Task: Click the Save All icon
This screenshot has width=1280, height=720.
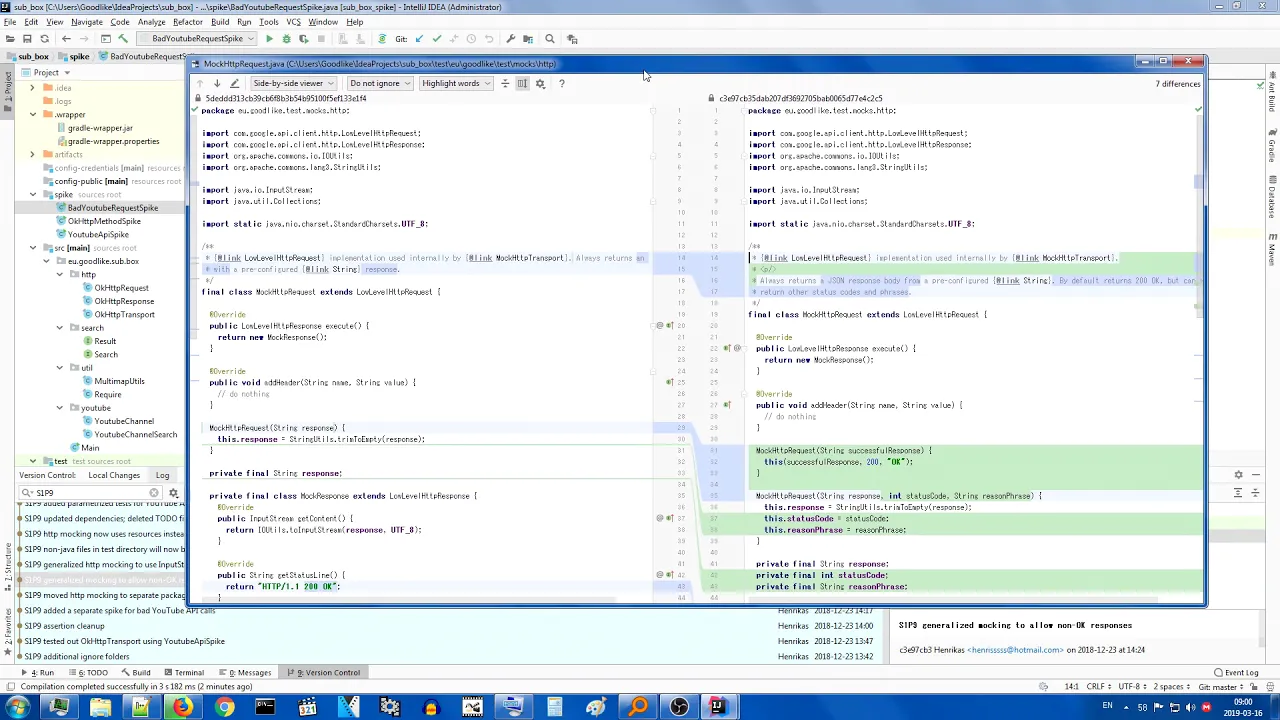Action: pos(27,39)
